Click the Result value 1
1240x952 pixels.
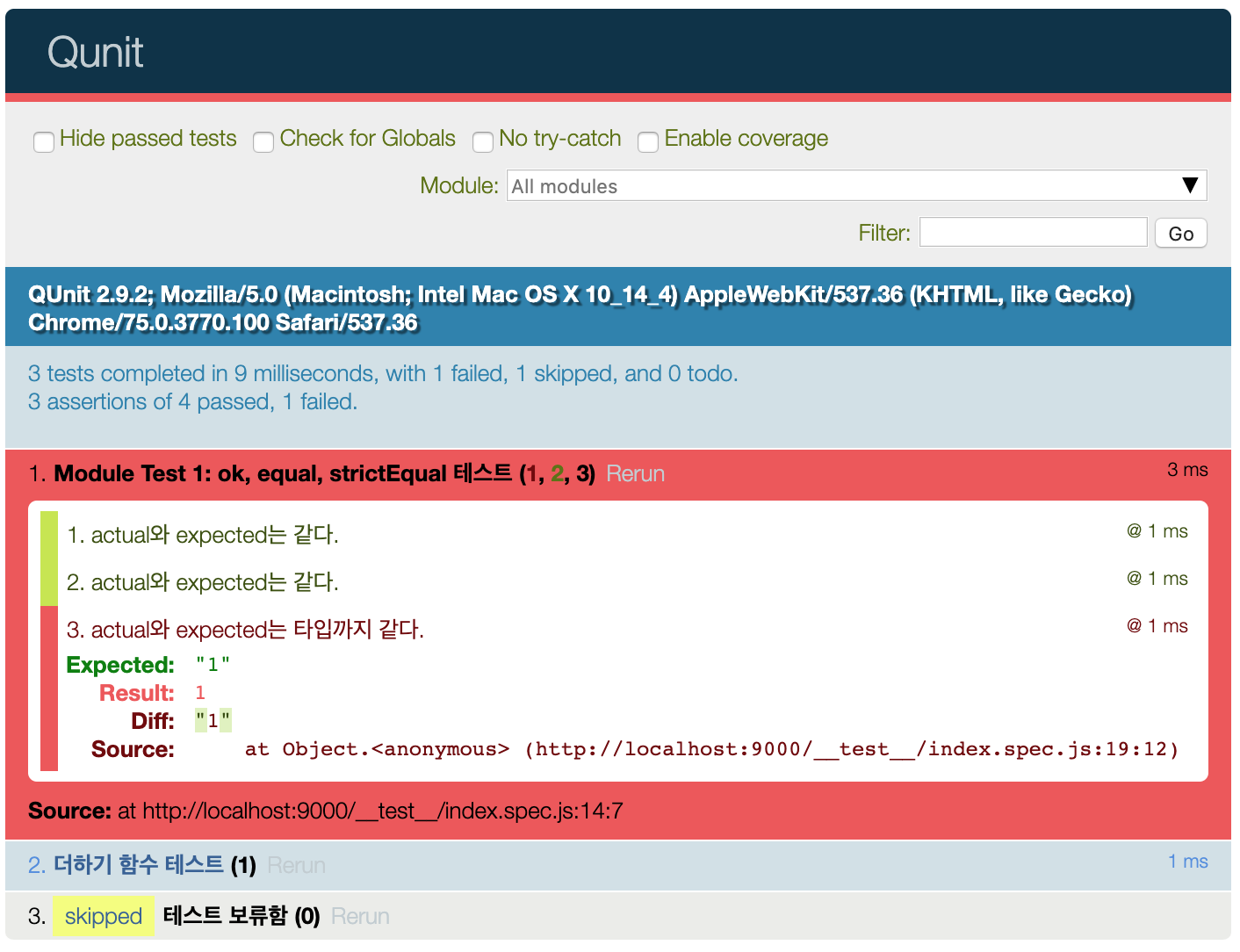(x=200, y=693)
